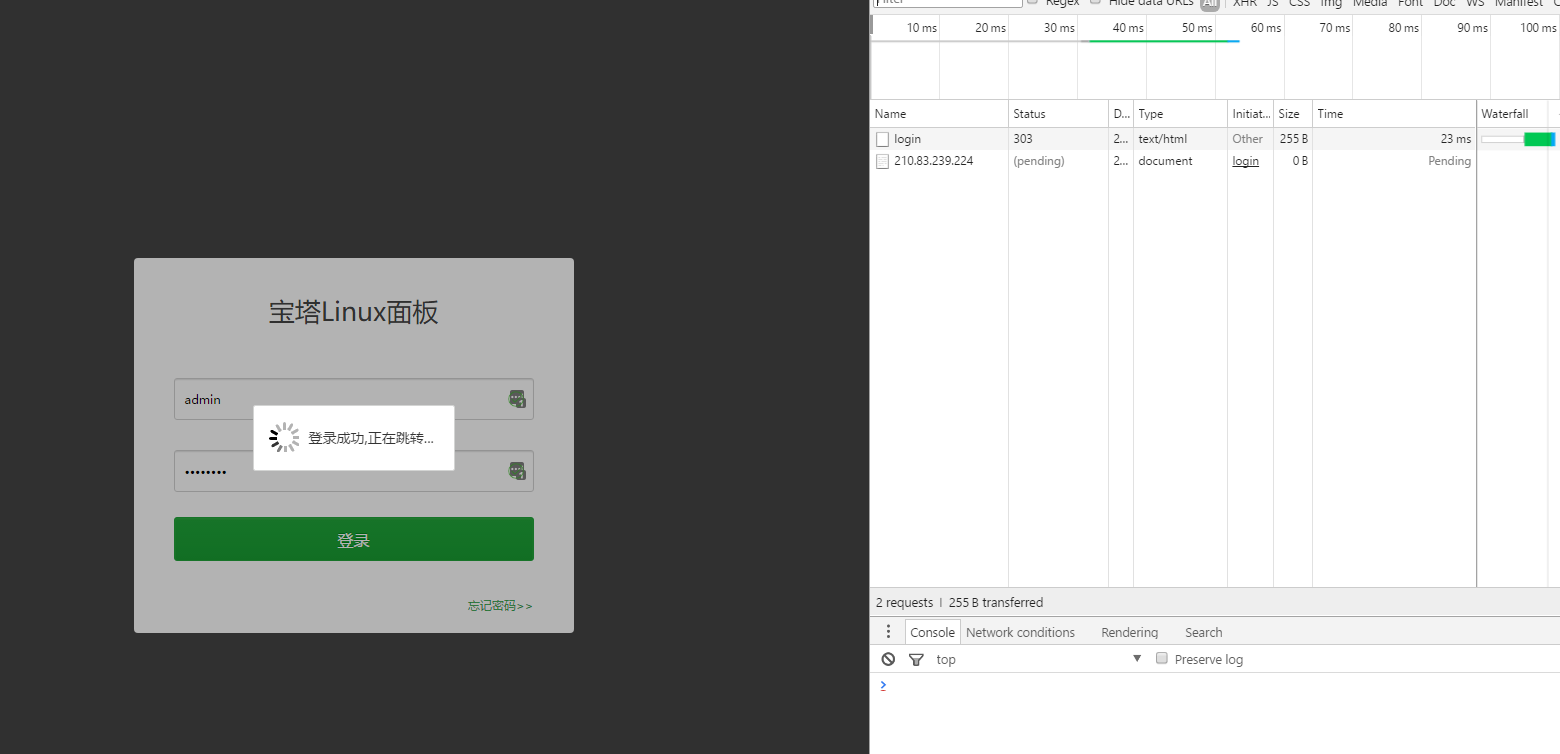Select the '210.83.239.224' request name
The height and width of the screenshot is (754, 1560).
[933, 161]
